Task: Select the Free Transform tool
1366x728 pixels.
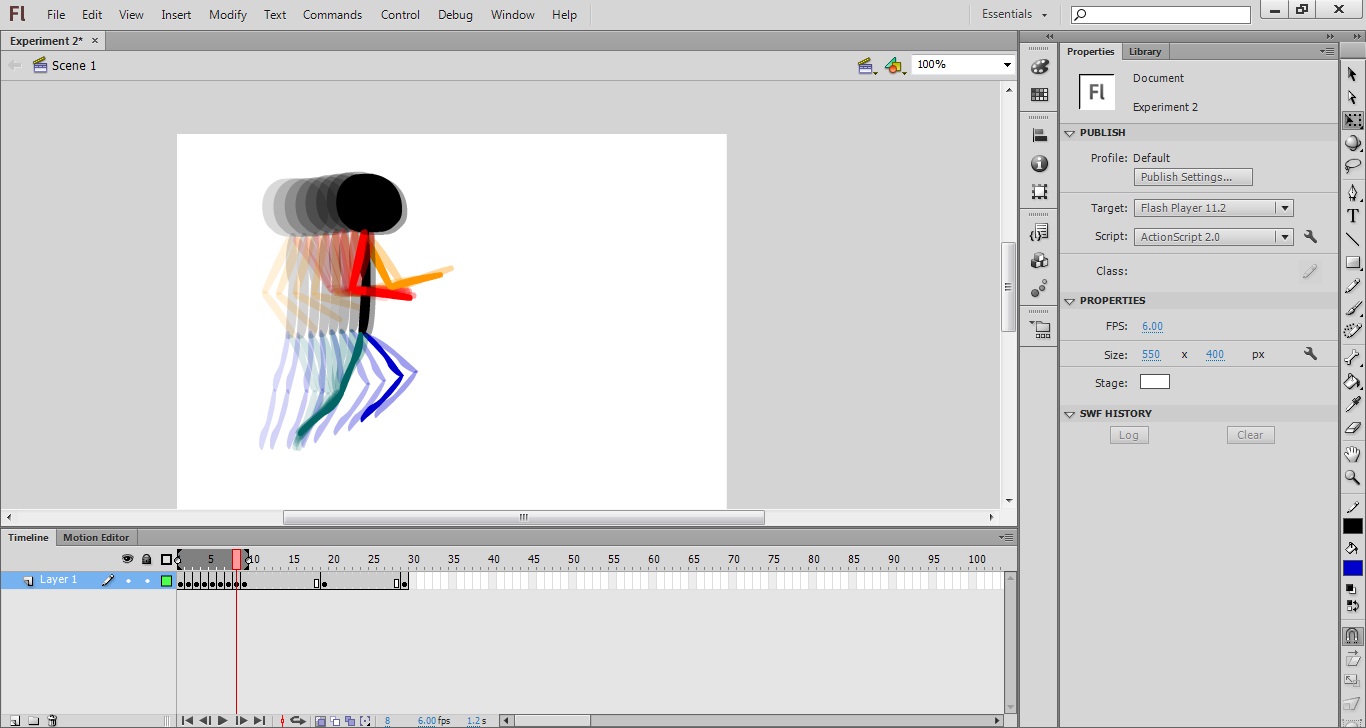Action: point(1354,118)
